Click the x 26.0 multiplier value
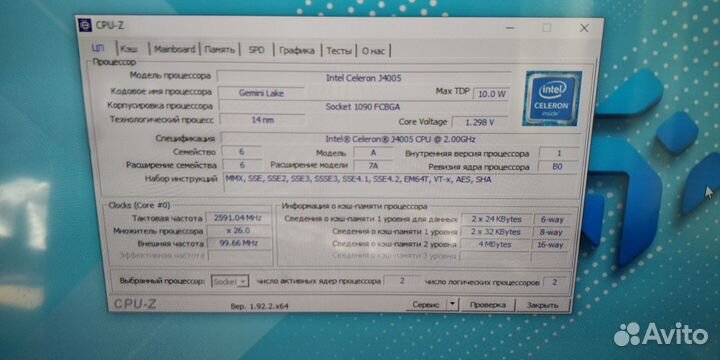 click(238, 231)
